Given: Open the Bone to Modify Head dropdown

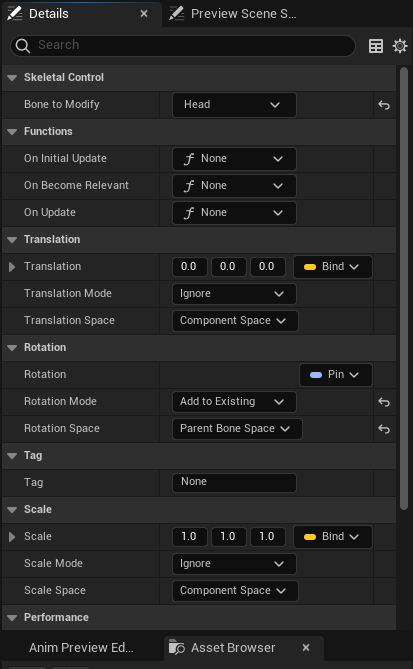Looking at the screenshot, I should point(234,105).
